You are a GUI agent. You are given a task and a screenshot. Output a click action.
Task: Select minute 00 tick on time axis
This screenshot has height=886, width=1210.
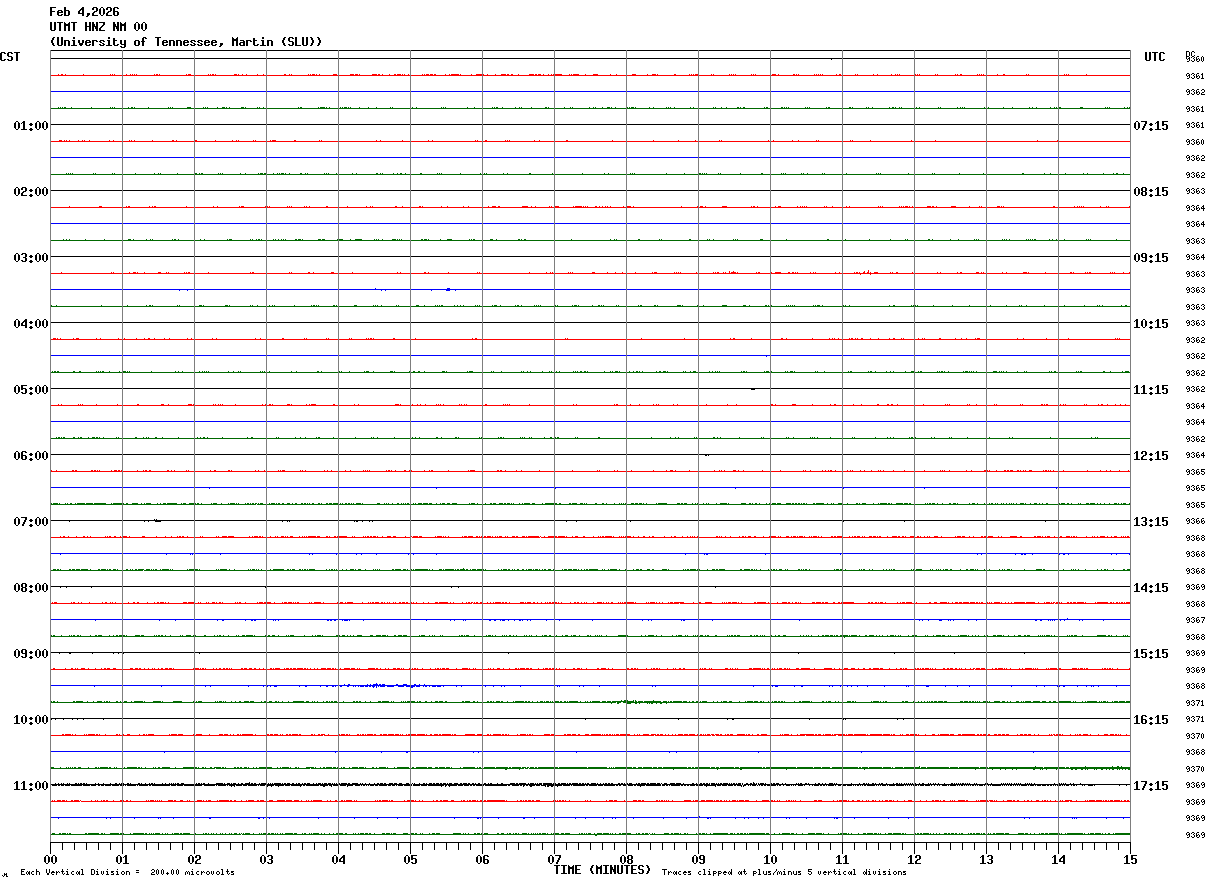coord(50,859)
